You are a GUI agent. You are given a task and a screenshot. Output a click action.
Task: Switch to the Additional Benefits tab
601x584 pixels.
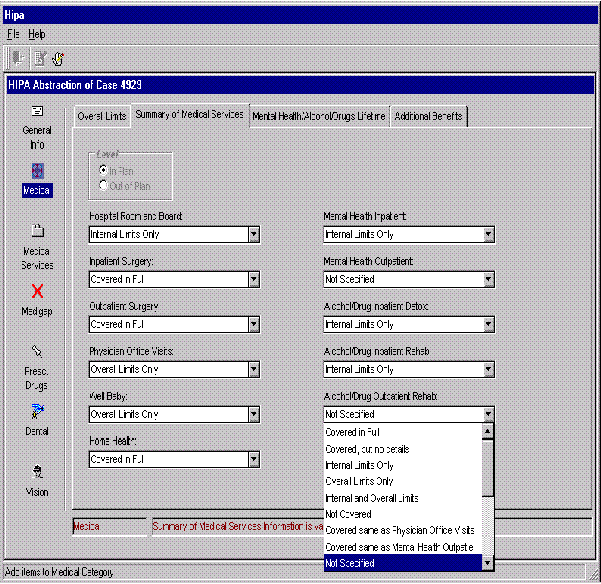pos(428,116)
